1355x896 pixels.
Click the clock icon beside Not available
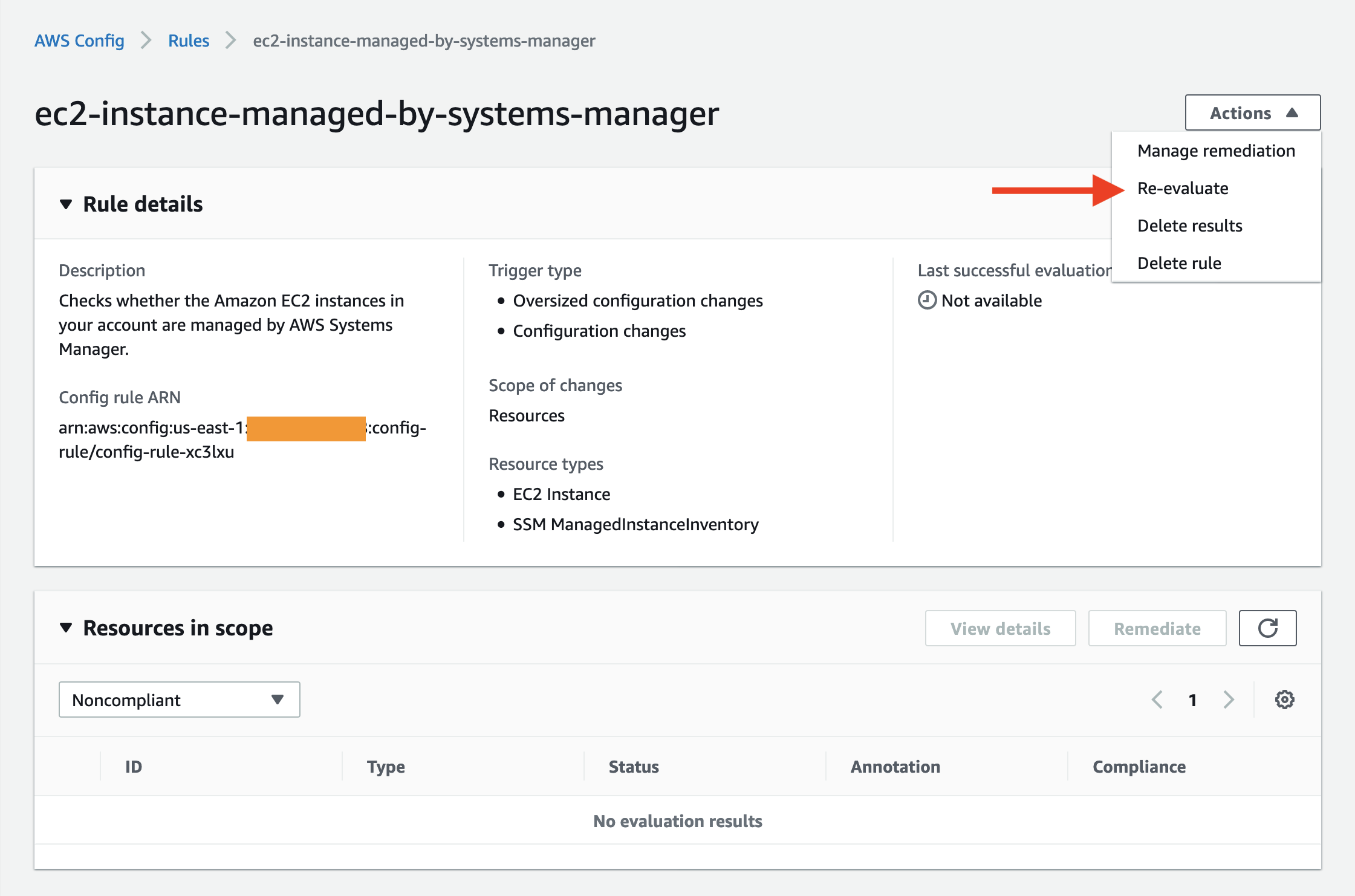click(927, 300)
